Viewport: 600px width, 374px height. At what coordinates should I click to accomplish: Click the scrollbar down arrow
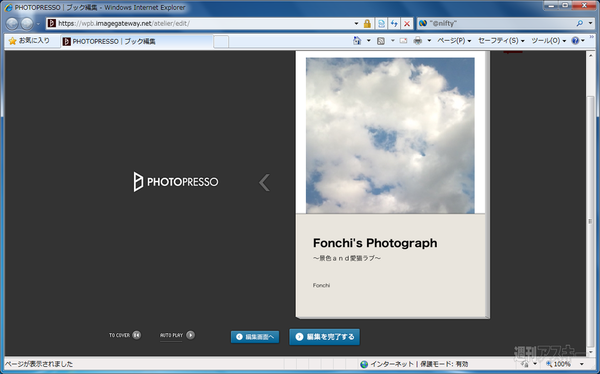click(590, 352)
